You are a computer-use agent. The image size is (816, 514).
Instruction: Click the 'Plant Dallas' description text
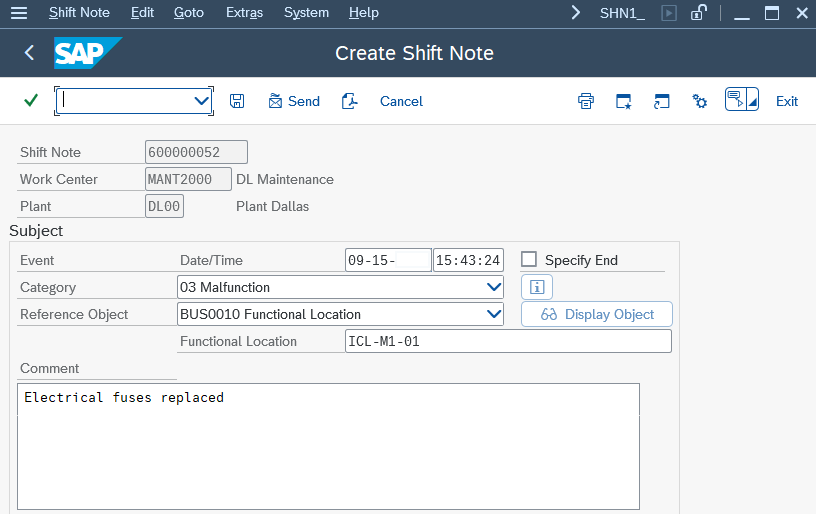tap(272, 206)
